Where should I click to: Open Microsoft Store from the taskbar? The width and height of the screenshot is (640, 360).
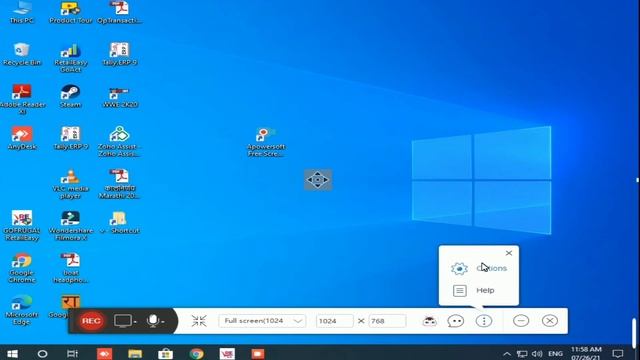[165, 353]
